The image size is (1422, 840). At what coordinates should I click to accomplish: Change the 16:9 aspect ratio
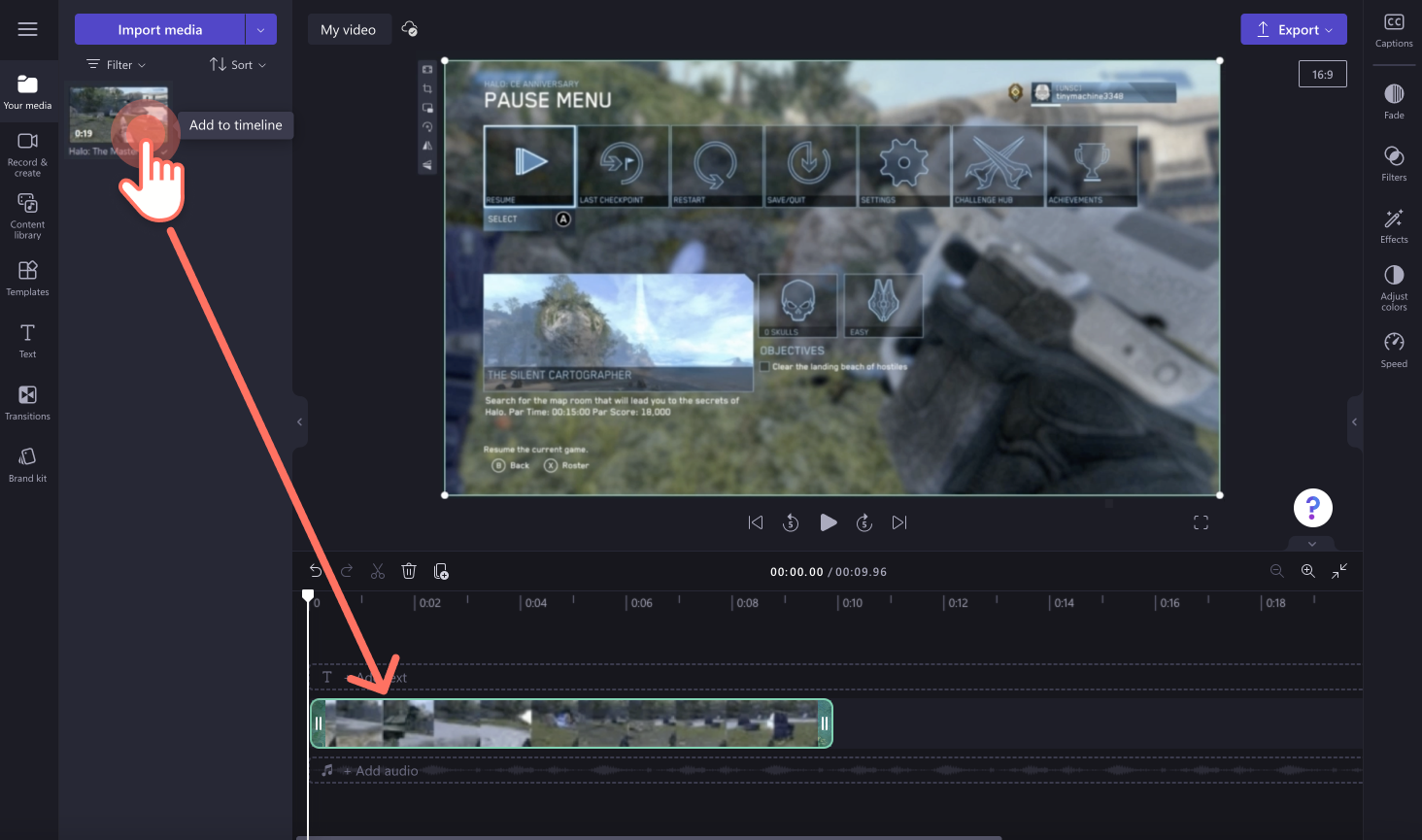(1323, 74)
